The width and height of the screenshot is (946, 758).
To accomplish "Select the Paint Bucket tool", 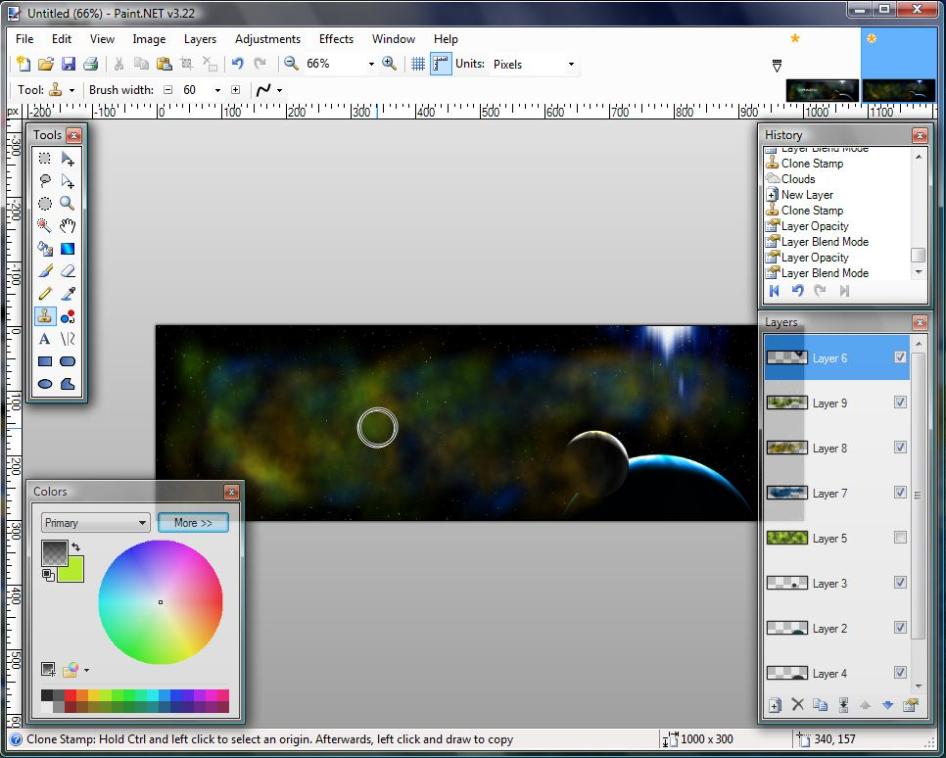I will (x=45, y=249).
